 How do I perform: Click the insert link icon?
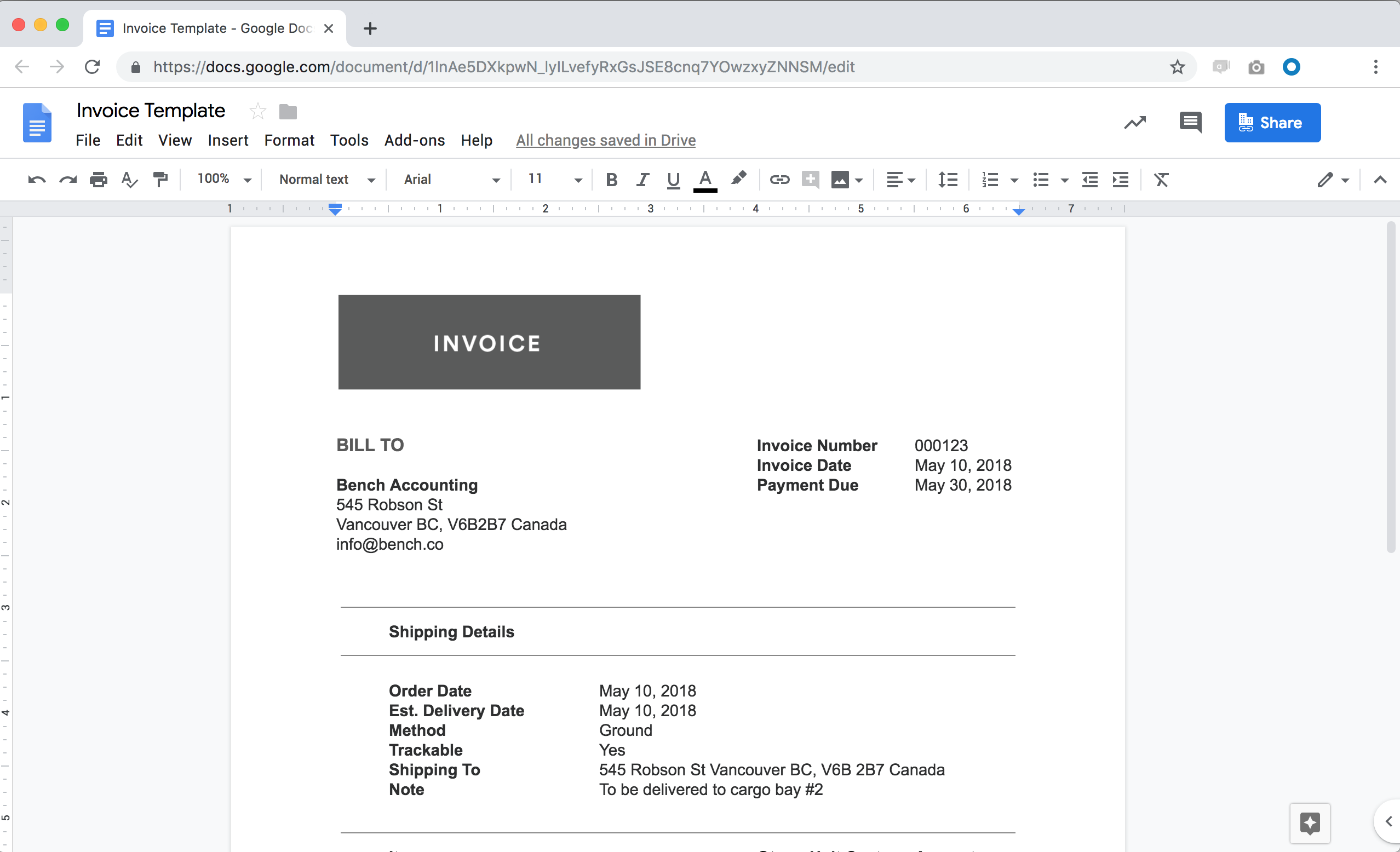[779, 180]
